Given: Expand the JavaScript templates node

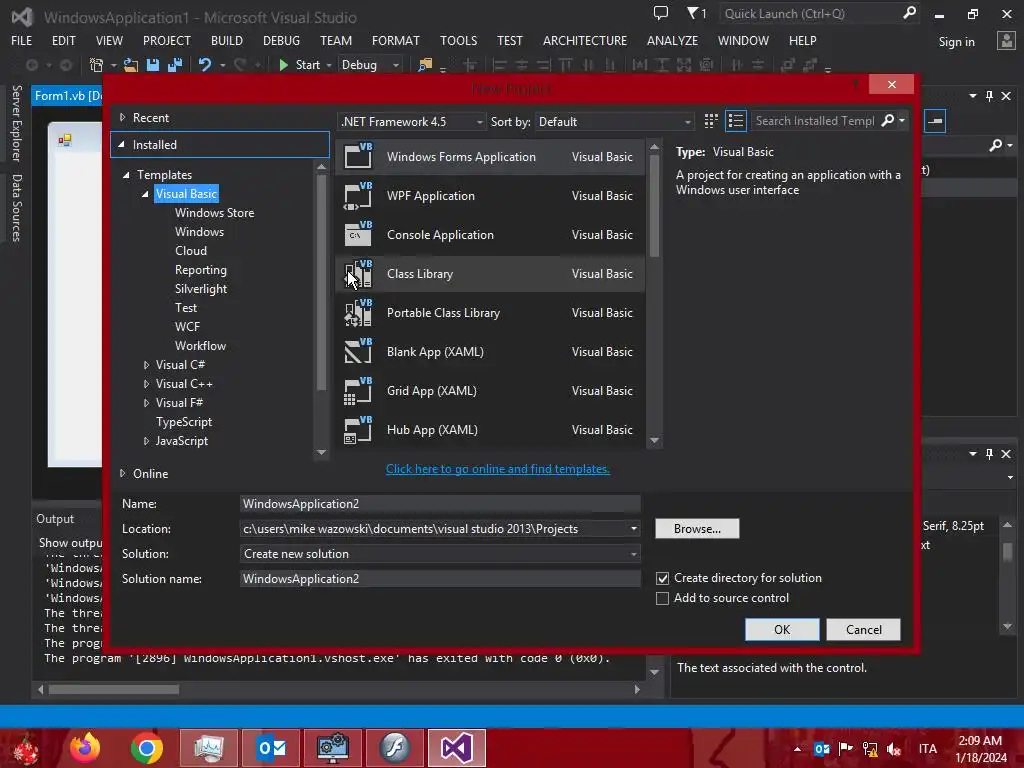Looking at the screenshot, I should tap(146, 441).
